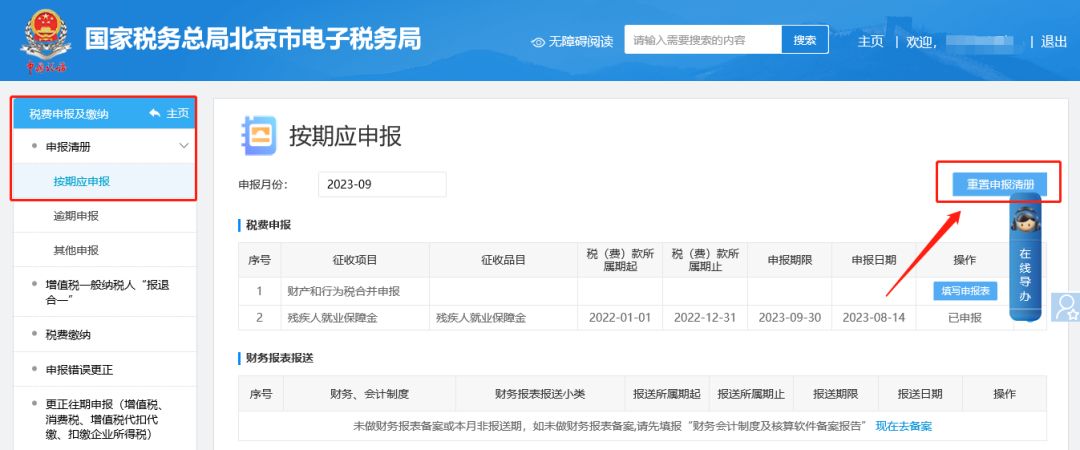Click the 现在去备案 link
Image resolution: width=1080 pixels, height=450 pixels.
coord(904,426)
